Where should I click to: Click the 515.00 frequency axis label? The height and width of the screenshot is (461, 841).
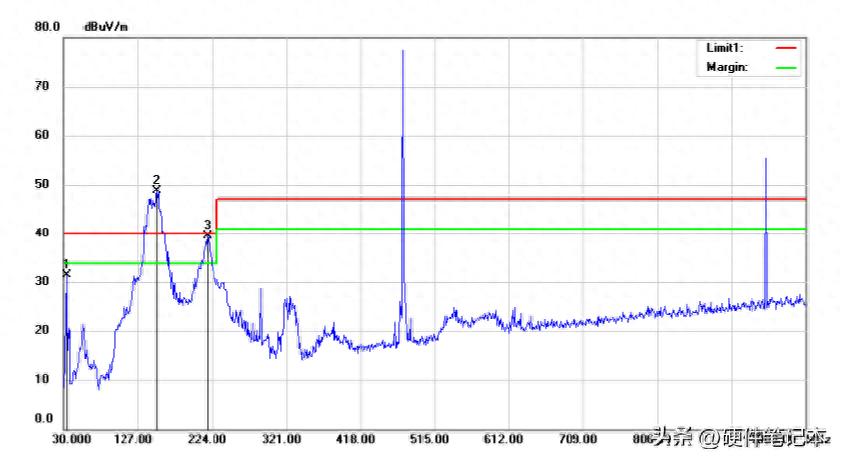[x=429, y=439]
